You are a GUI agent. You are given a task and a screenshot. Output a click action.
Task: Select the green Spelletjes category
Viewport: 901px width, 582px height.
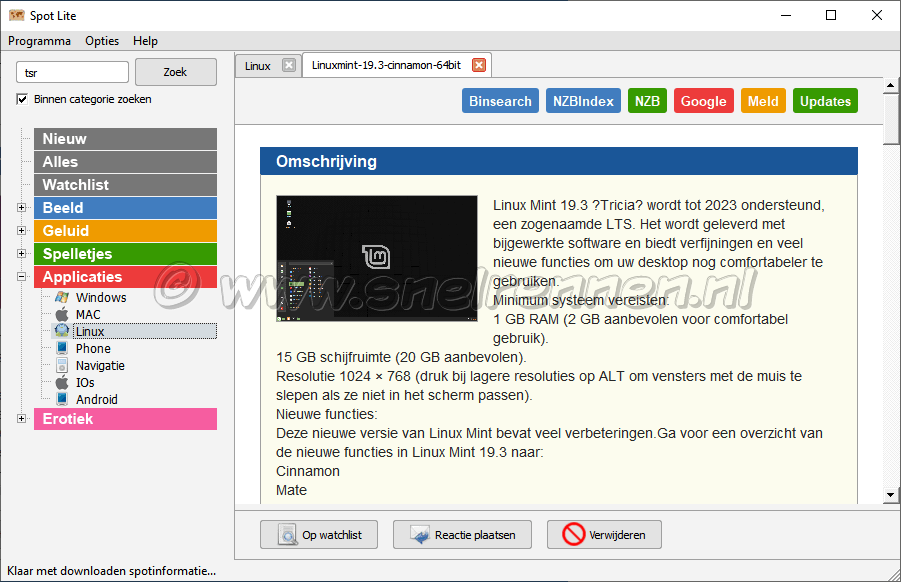tap(125, 254)
